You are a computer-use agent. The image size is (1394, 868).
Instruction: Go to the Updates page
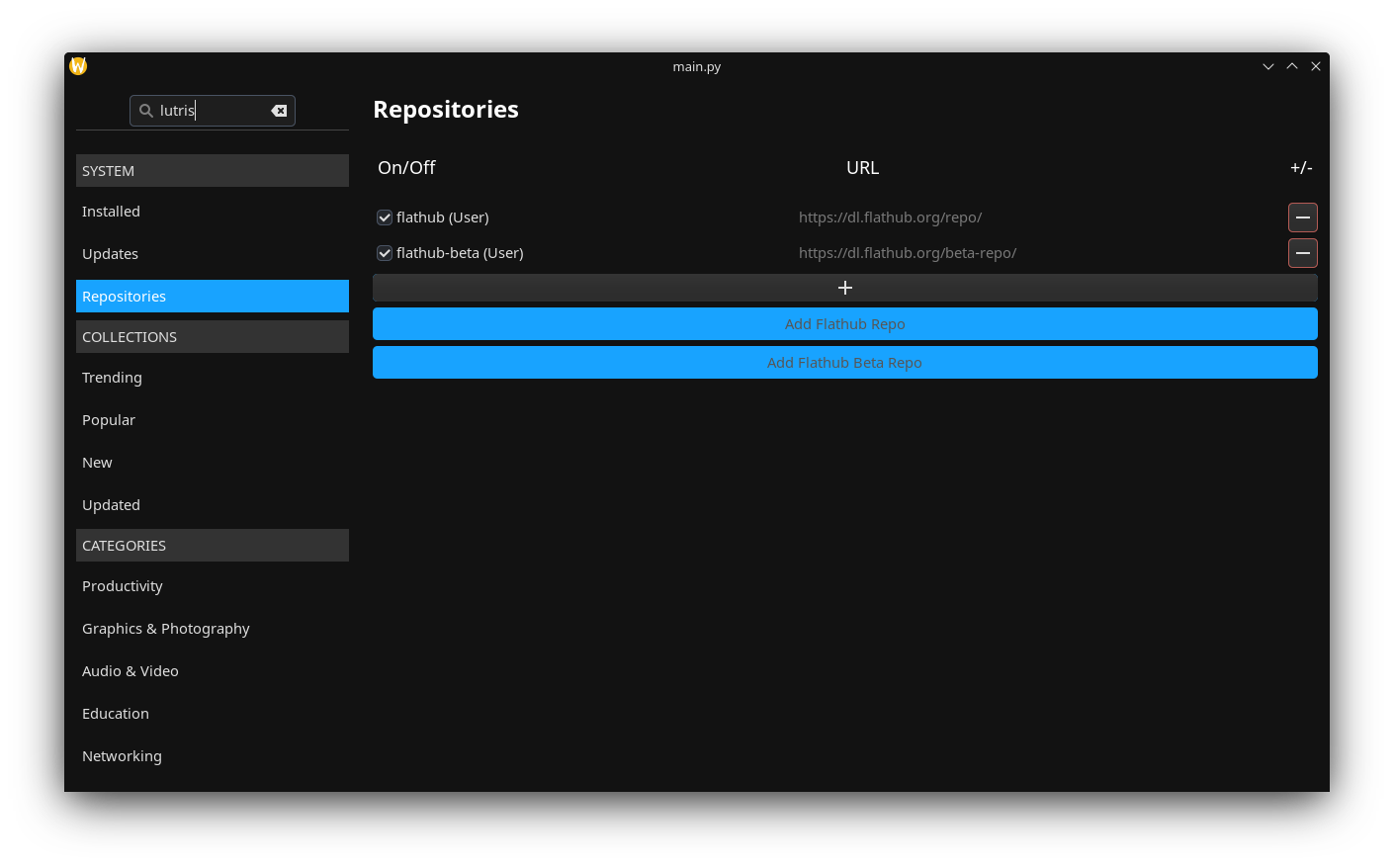click(x=110, y=254)
